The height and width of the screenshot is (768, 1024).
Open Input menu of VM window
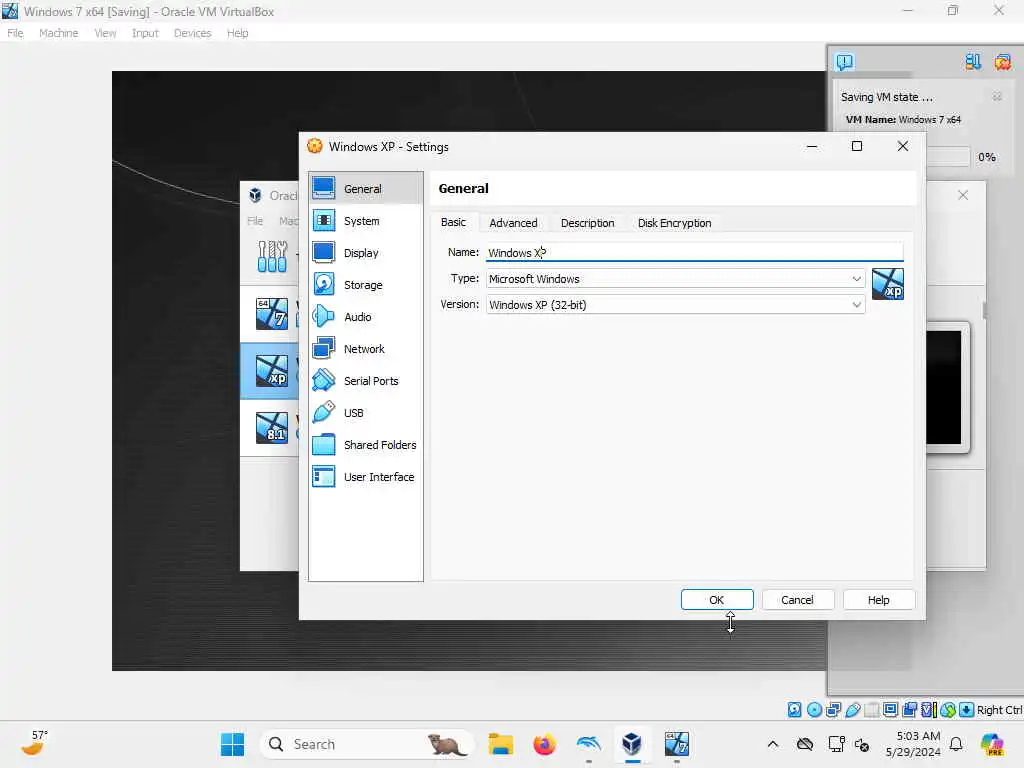coord(145,33)
